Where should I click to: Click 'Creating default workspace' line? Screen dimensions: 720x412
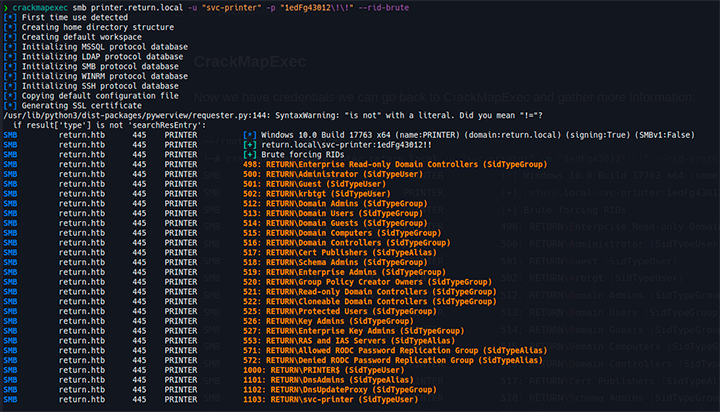point(82,37)
